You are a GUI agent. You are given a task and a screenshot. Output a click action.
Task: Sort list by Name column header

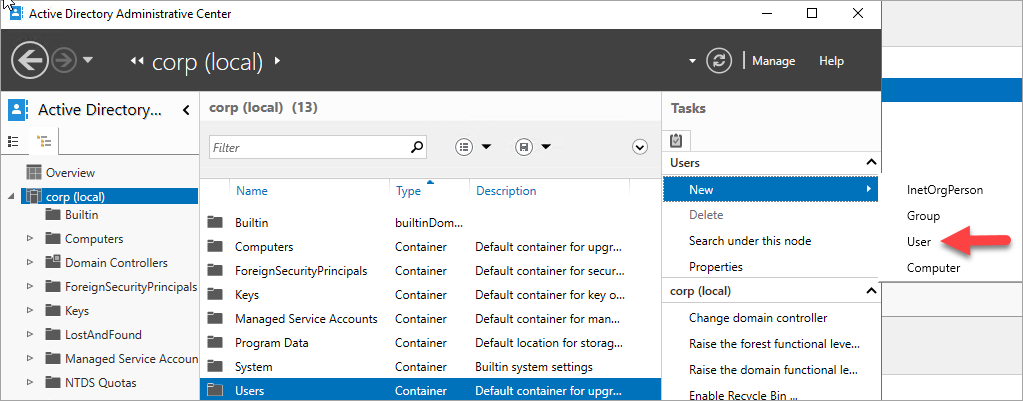(x=252, y=191)
